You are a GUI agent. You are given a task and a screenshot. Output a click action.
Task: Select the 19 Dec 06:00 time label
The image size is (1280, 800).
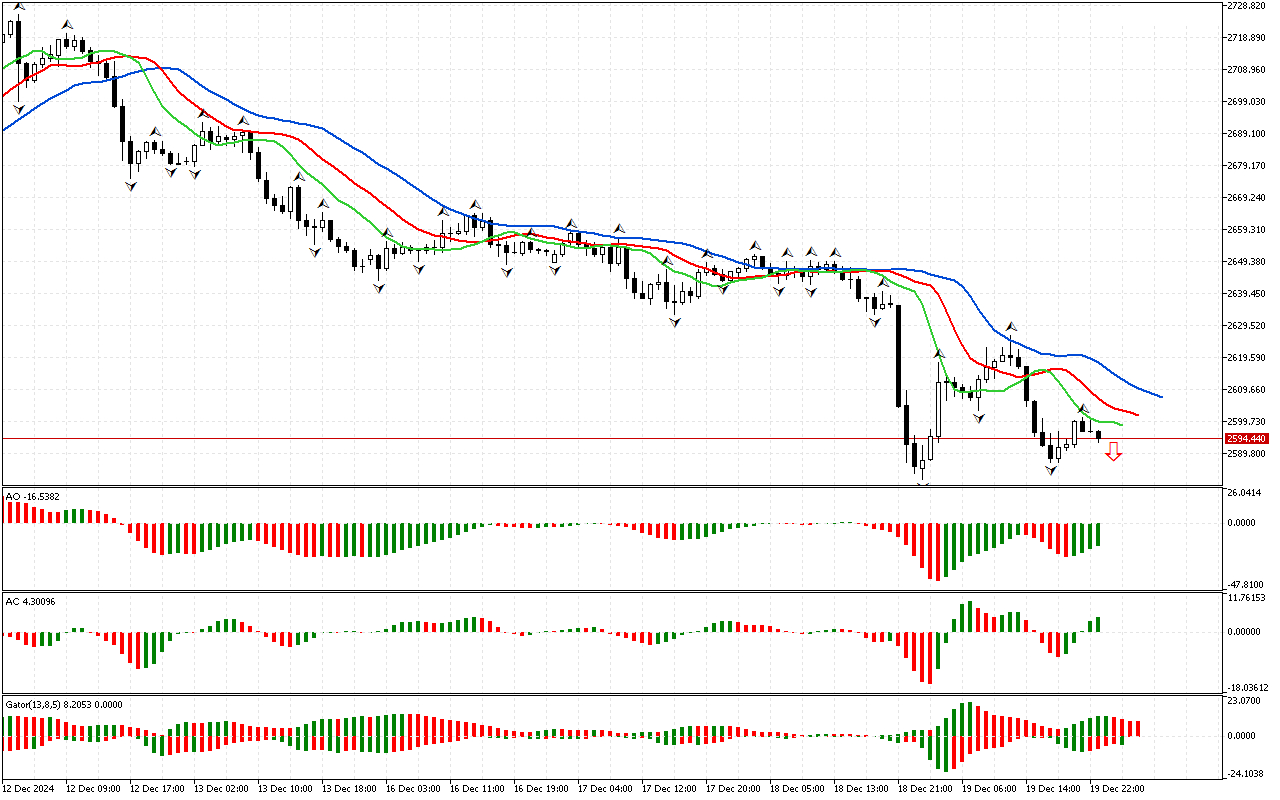[x=988, y=789]
